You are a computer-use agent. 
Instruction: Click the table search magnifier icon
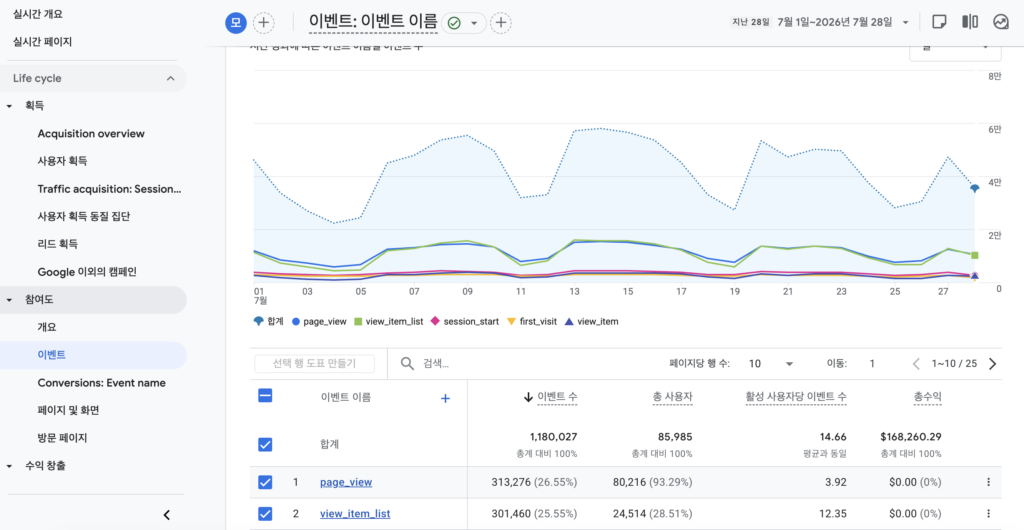click(407, 364)
